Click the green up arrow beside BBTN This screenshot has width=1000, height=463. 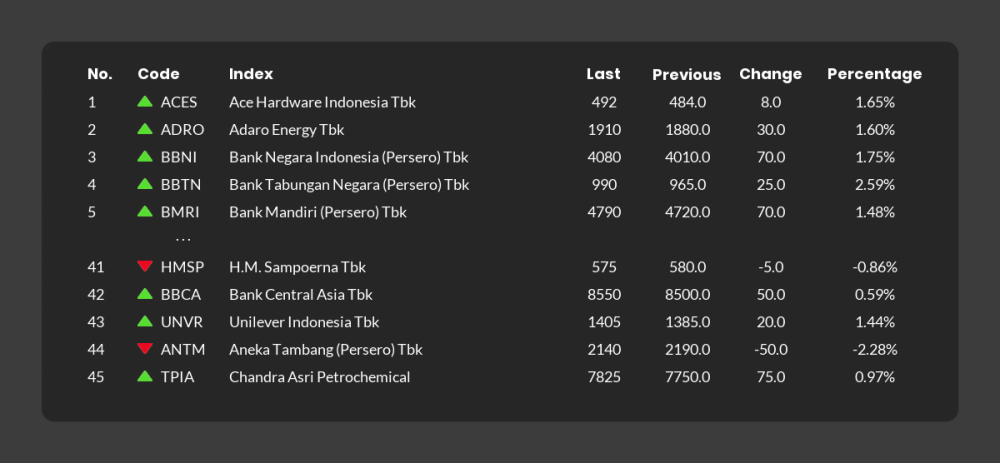click(x=145, y=184)
